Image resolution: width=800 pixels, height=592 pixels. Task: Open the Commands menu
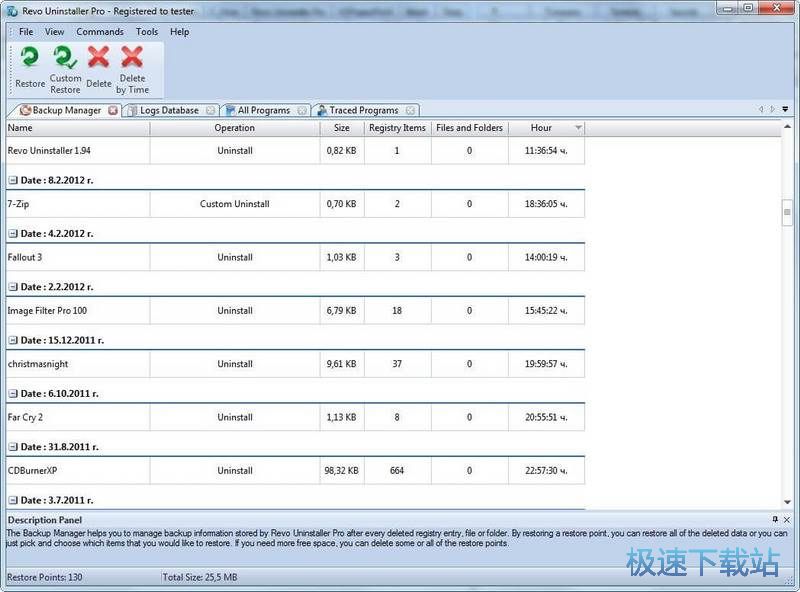[x=100, y=32]
